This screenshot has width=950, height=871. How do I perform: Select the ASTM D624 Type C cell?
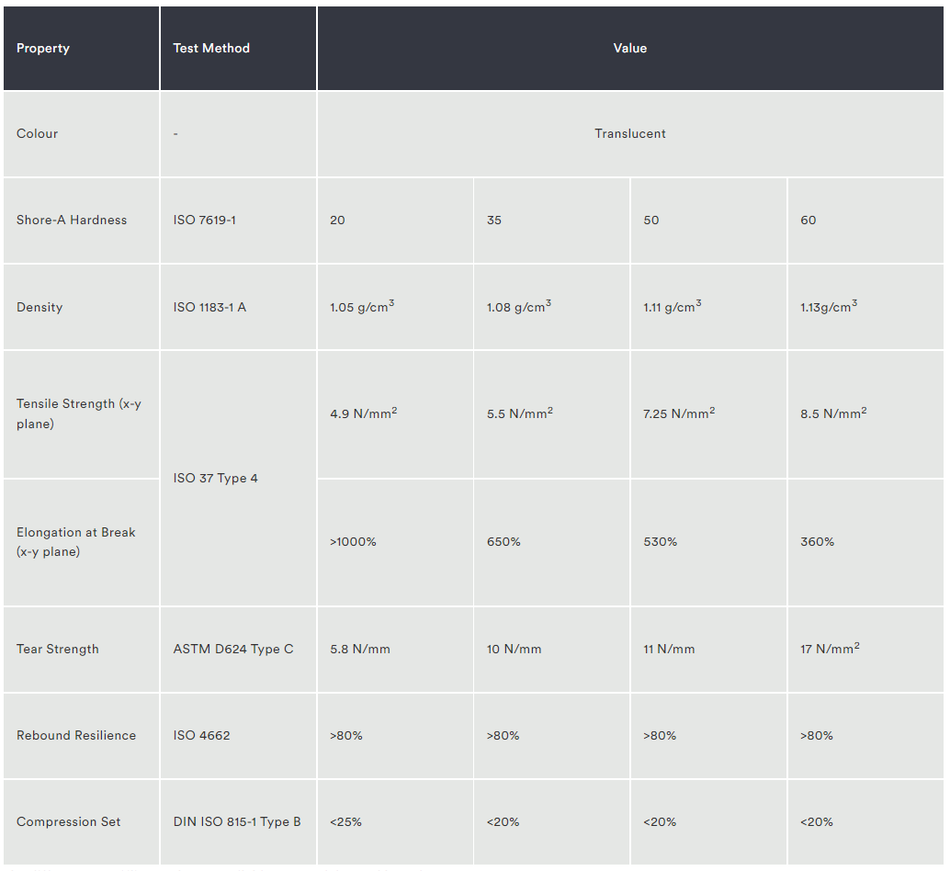click(238, 649)
